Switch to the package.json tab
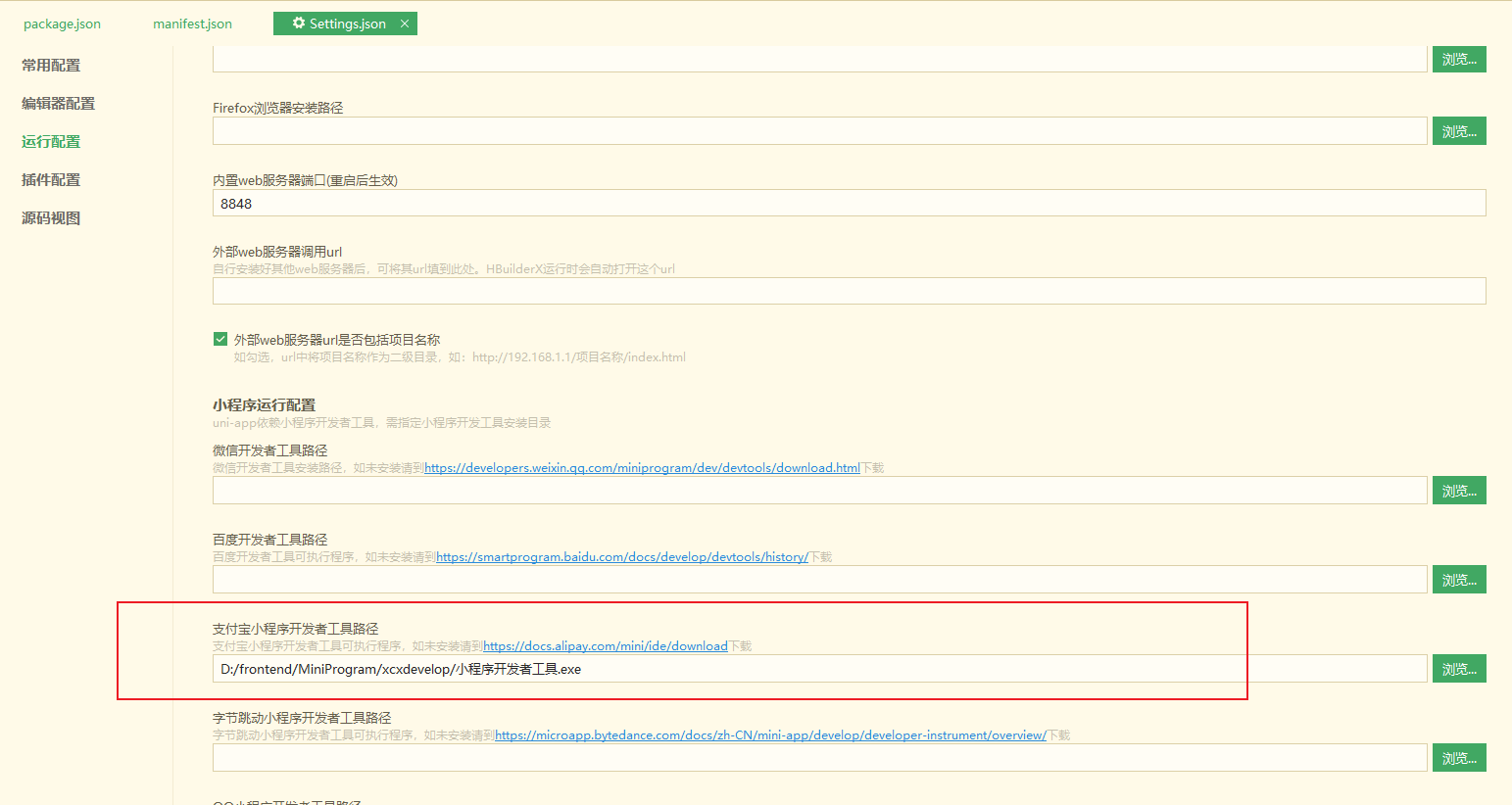This screenshot has width=1512, height=805. click(62, 24)
